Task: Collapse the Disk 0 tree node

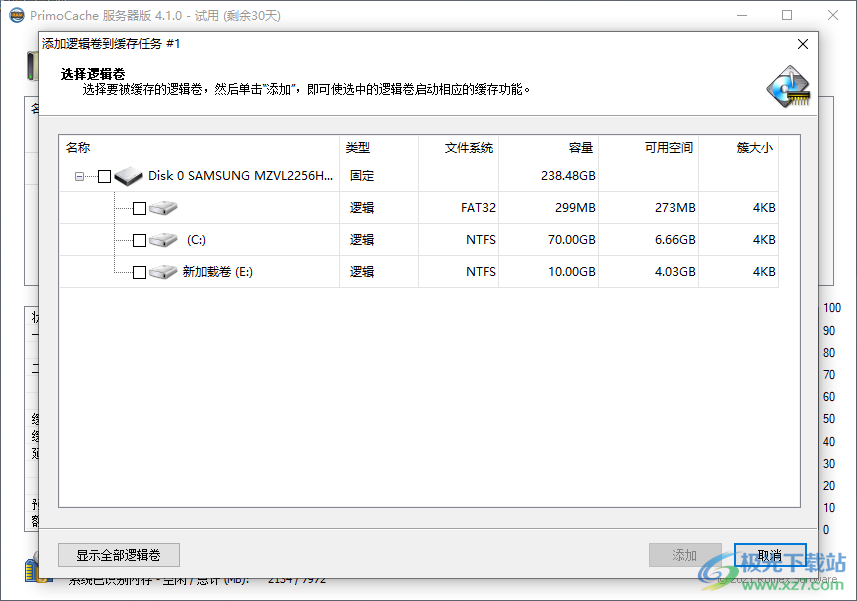Action: pyautogui.click(x=79, y=176)
